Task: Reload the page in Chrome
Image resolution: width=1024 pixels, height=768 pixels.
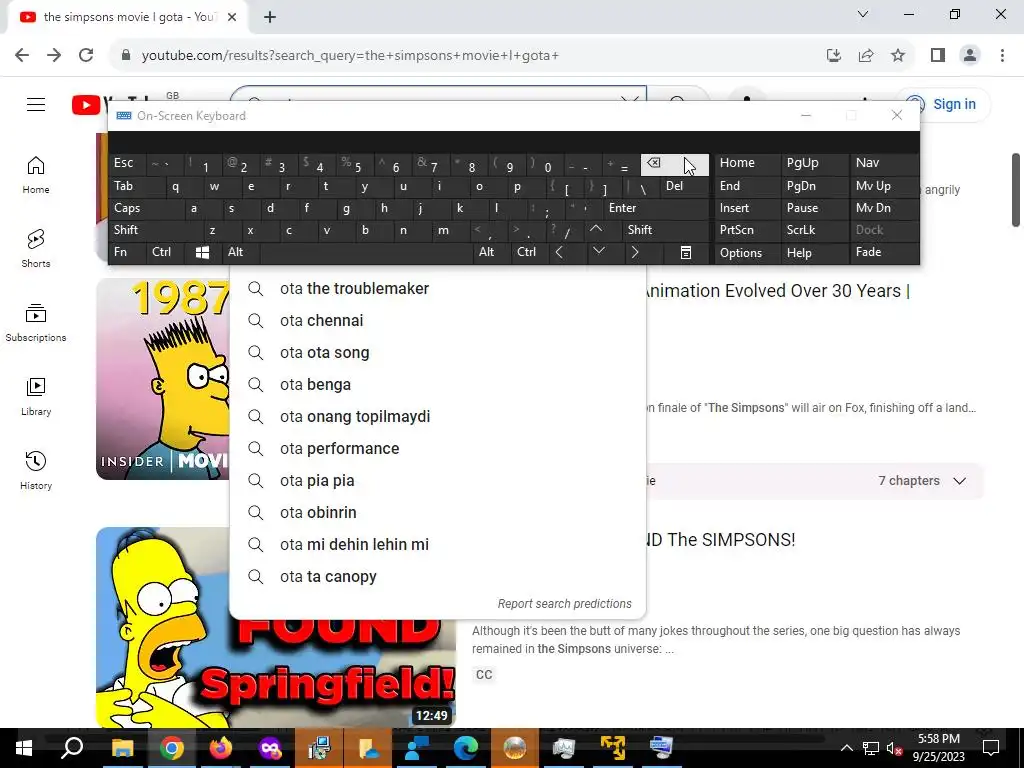Action: click(x=86, y=56)
